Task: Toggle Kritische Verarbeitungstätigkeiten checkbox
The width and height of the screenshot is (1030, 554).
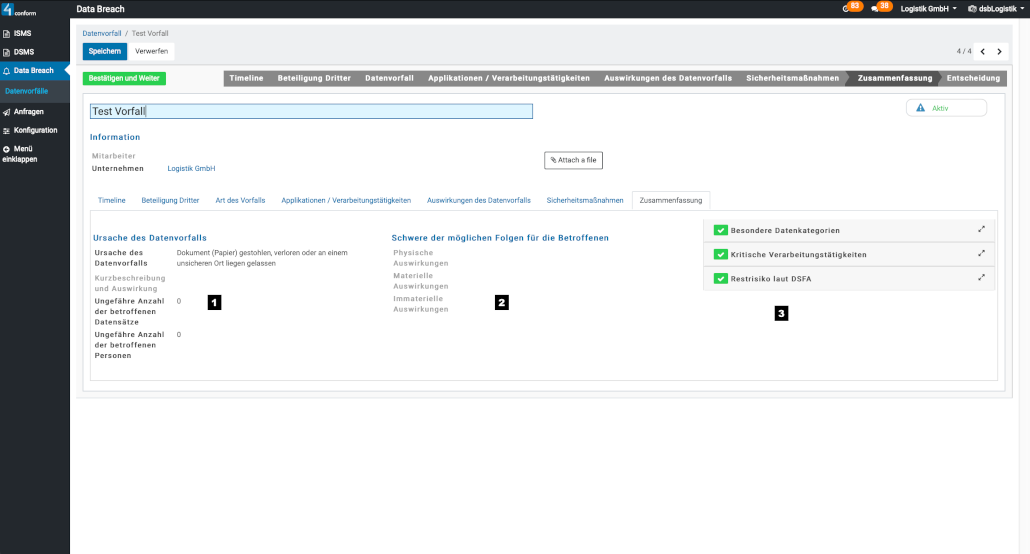Action: coord(720,254)
